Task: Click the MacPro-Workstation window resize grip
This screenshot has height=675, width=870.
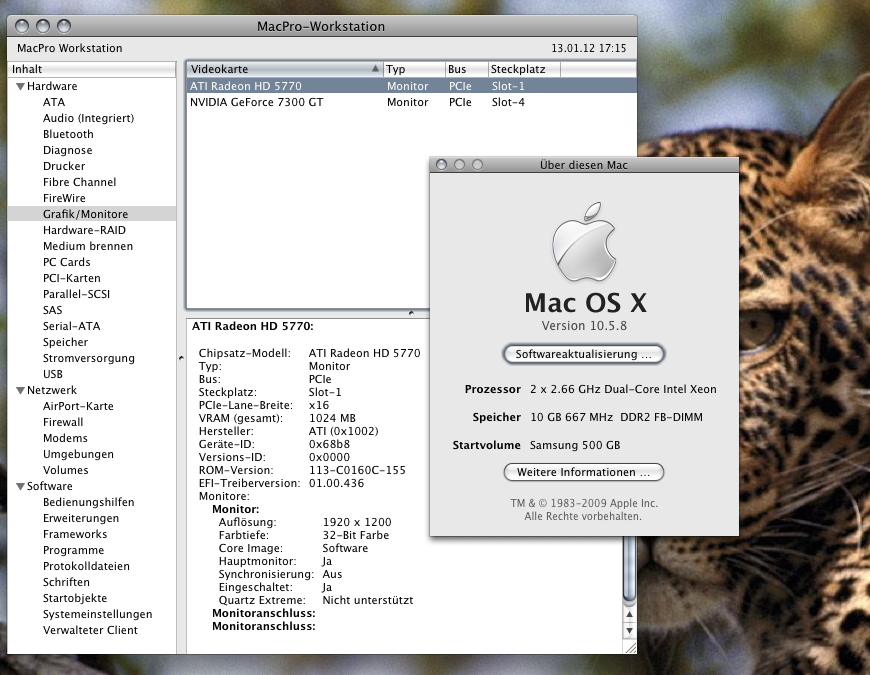Action: pyautogui.click(x=630, y=647)
